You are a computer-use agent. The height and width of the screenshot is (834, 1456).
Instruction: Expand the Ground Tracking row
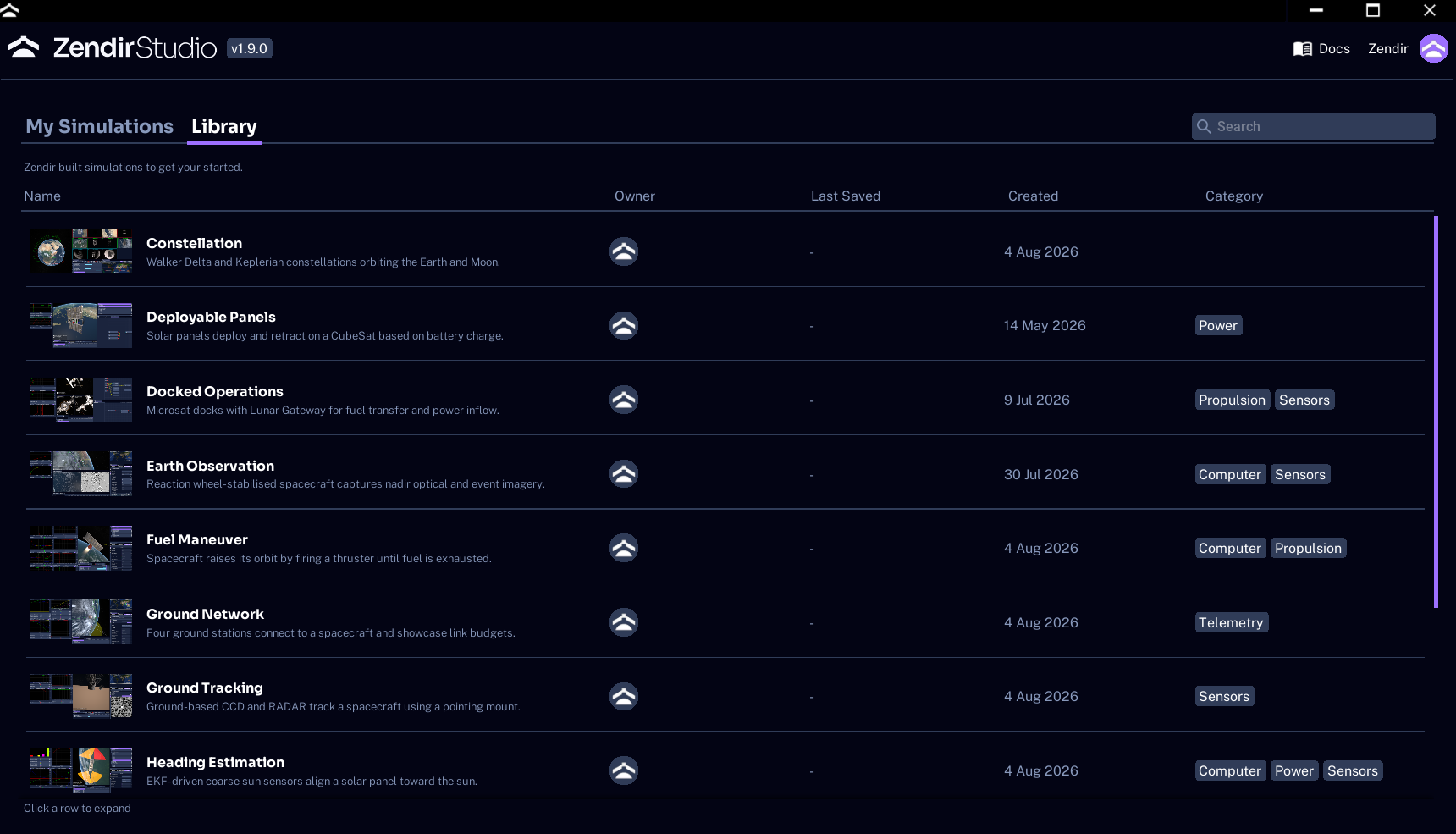(725, 696)
